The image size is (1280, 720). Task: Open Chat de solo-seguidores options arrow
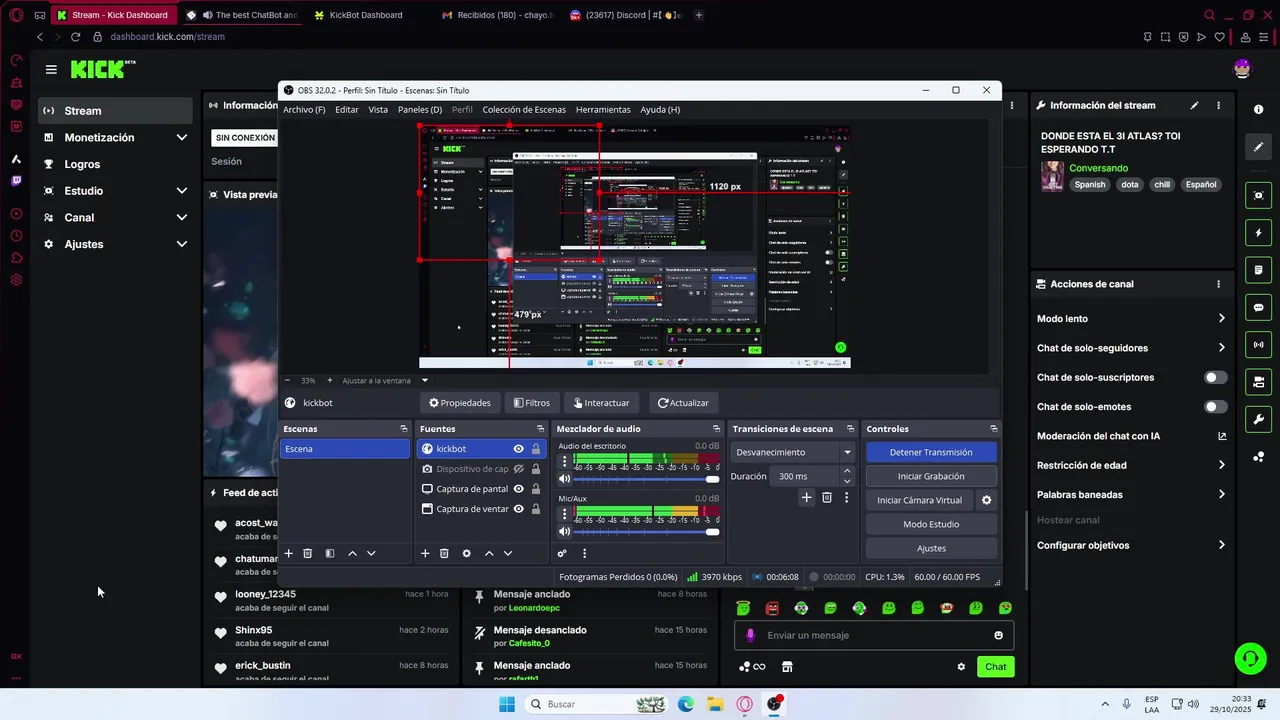[x=1221, y=348]
